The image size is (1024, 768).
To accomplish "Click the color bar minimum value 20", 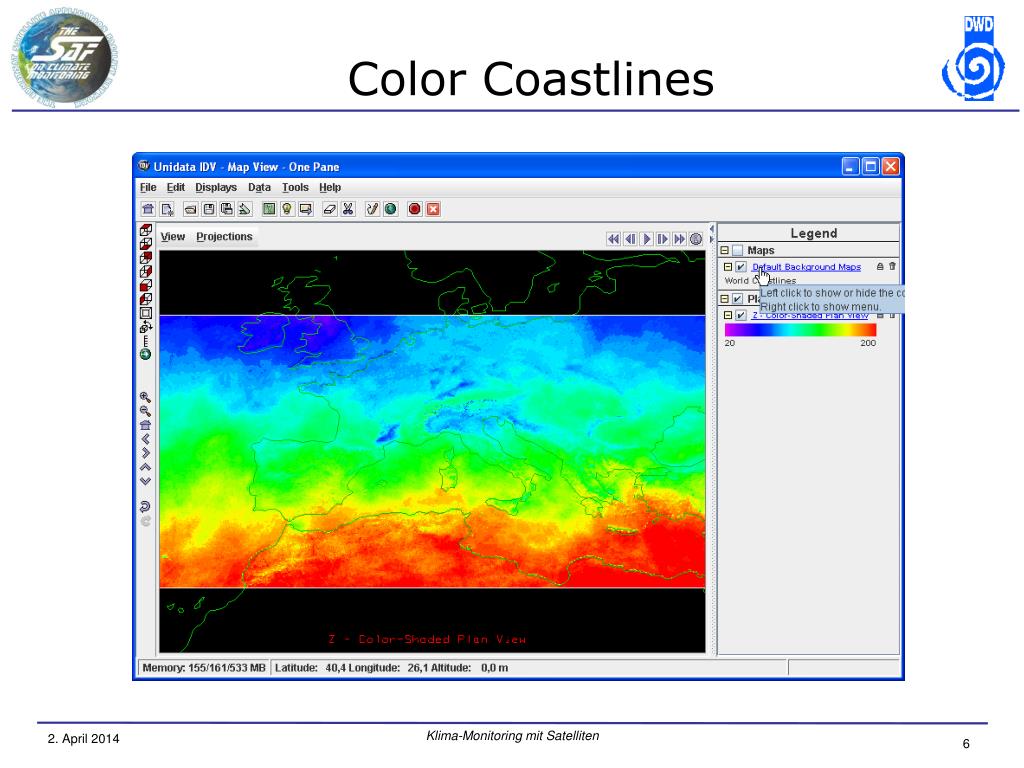I will 729,343.
